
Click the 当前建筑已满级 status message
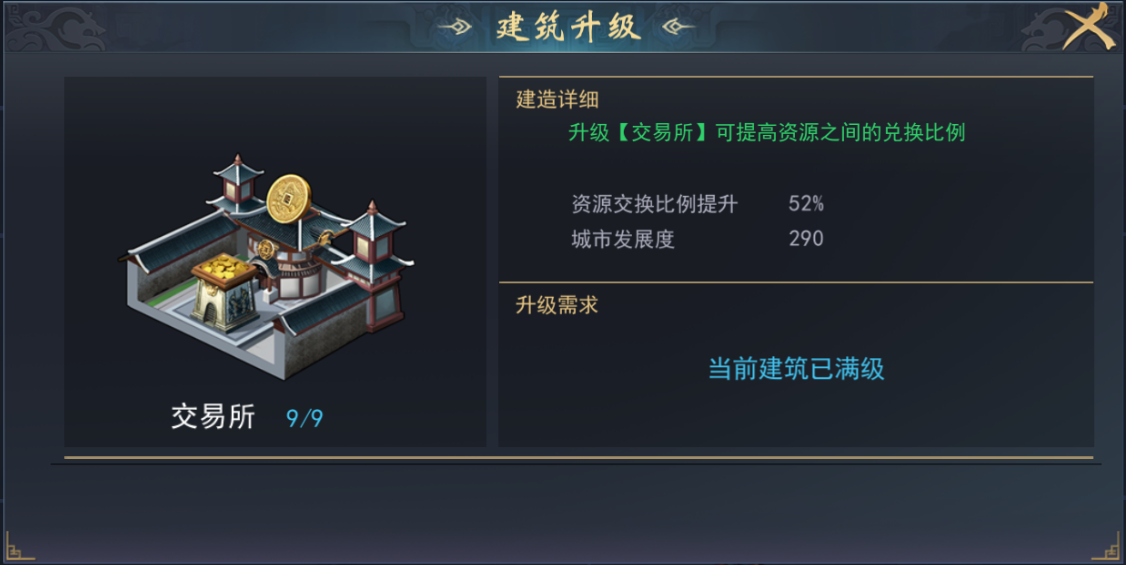tap(796, 369)
